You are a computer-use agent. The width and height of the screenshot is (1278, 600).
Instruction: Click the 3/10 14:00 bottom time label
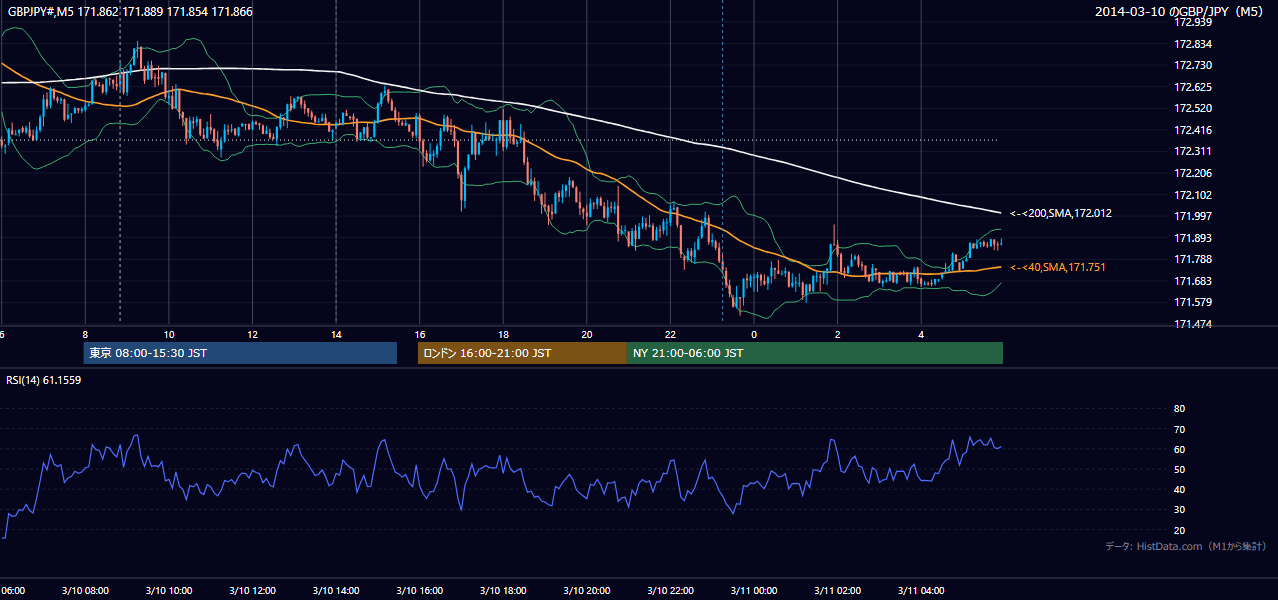click(x=336, y=591)
